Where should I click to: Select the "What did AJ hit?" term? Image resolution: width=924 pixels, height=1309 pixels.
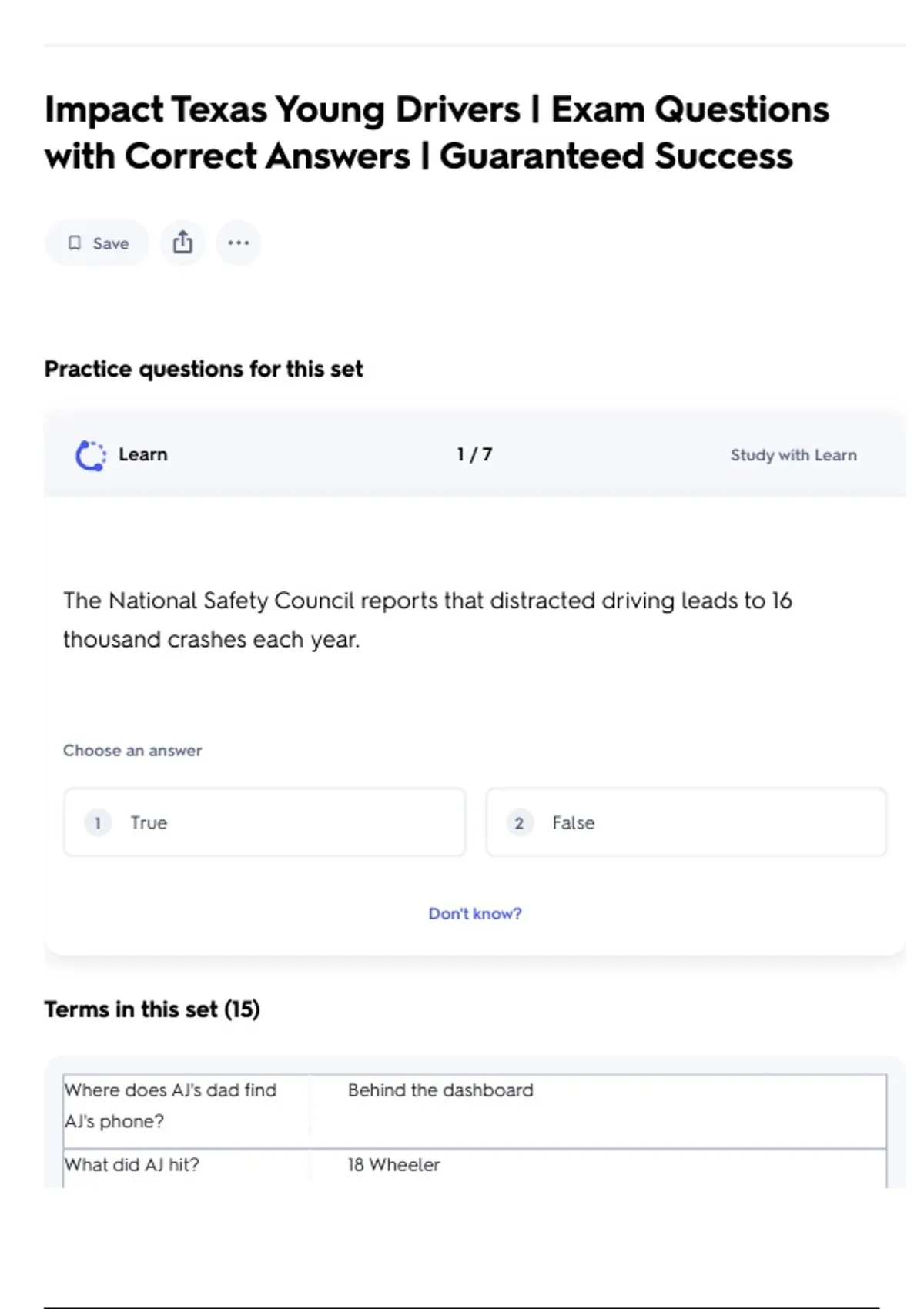132,1164
